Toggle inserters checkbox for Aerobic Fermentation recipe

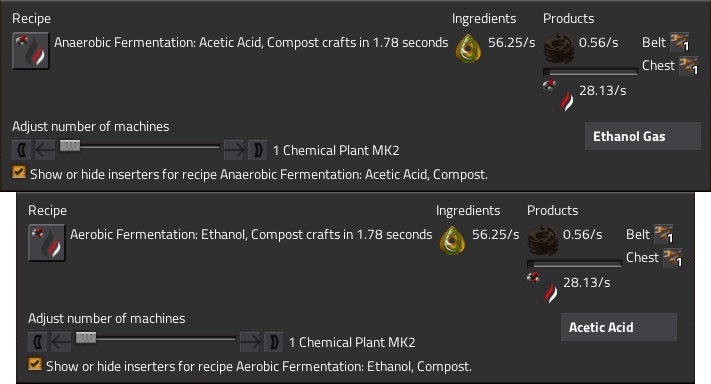pos(34,364)
